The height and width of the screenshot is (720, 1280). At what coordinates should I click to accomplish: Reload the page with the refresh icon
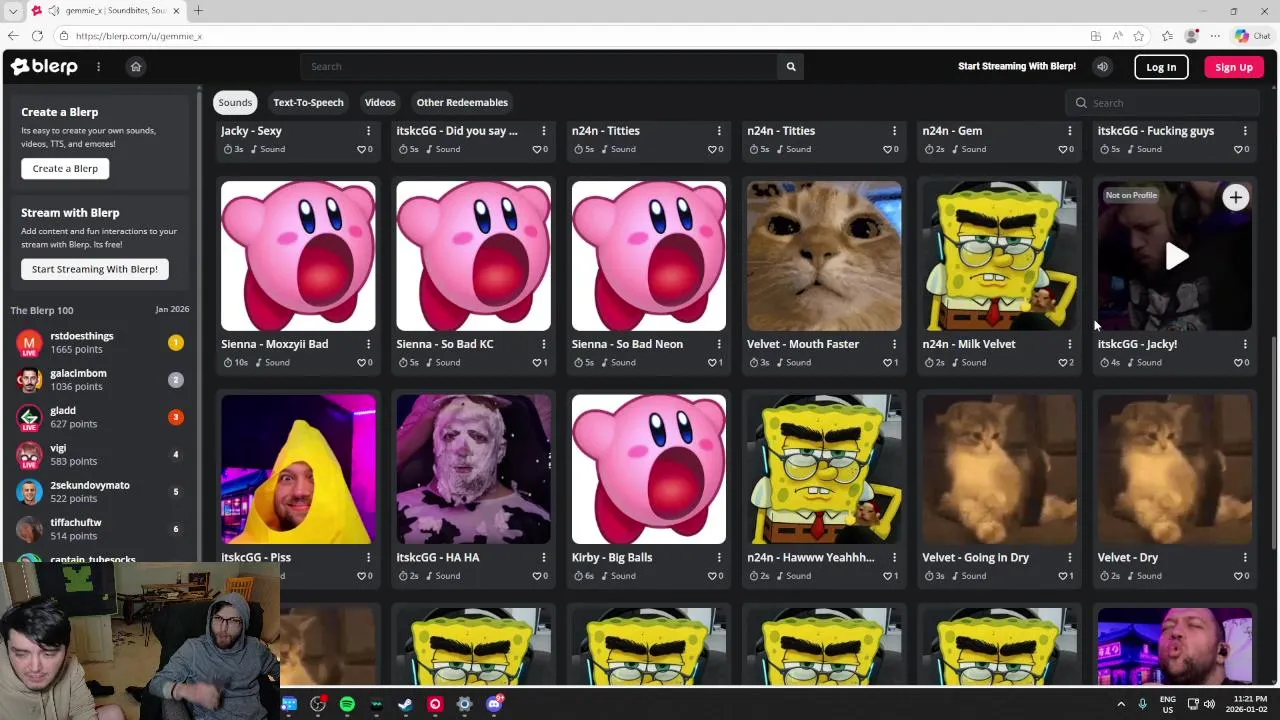point(37,36)
